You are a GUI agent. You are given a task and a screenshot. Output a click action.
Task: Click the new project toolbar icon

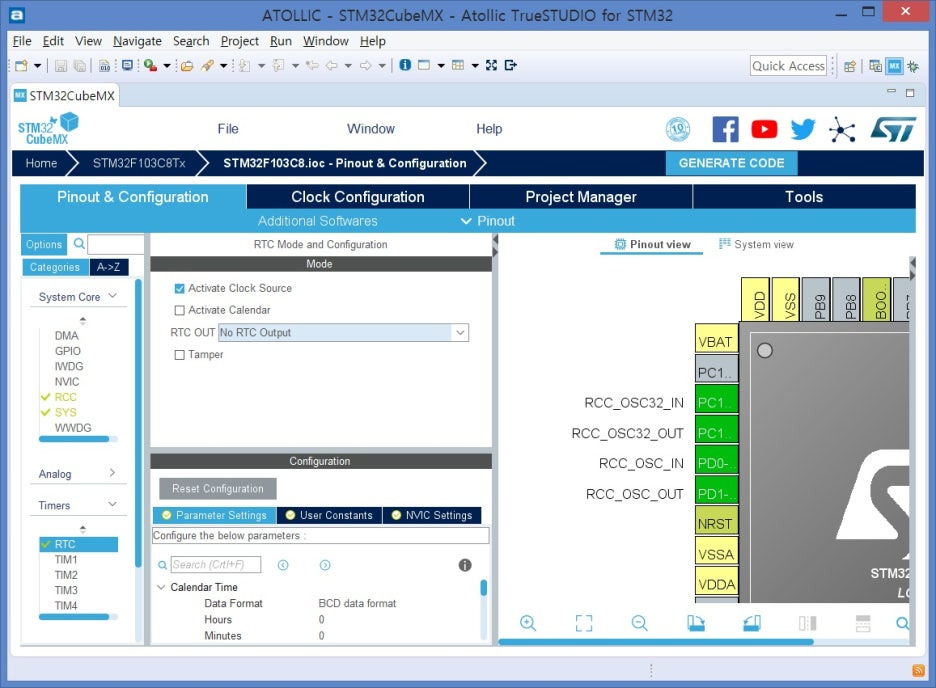coord(21,65)
